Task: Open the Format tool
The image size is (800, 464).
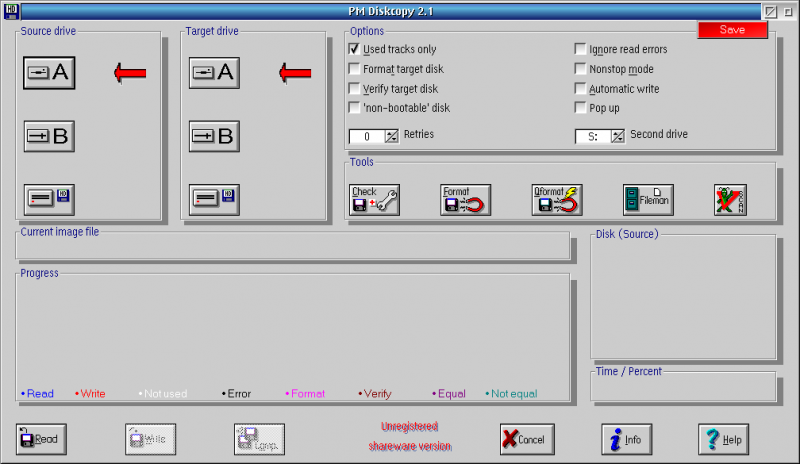Action: tap(465, 200)
